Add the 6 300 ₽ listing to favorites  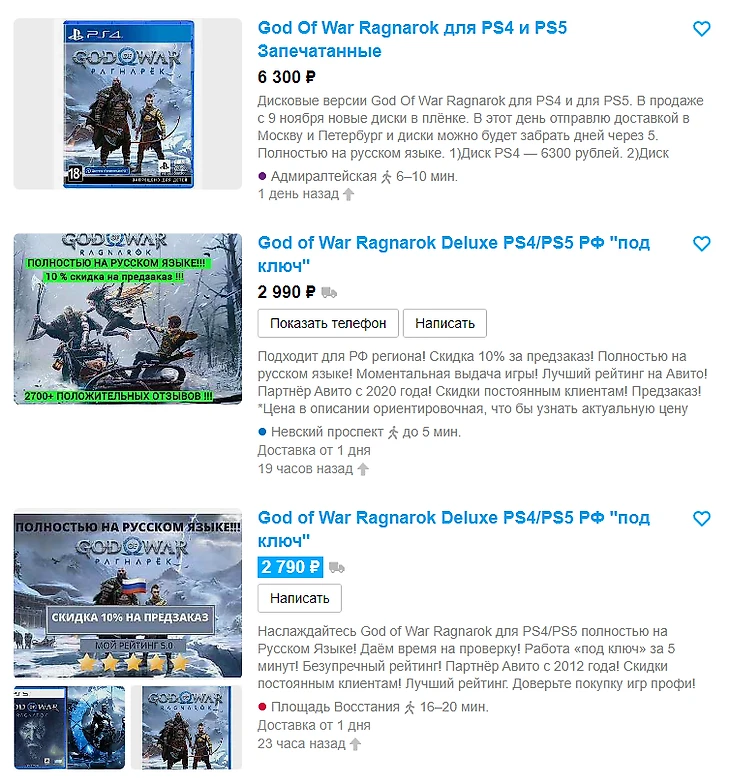pos(702,29)
